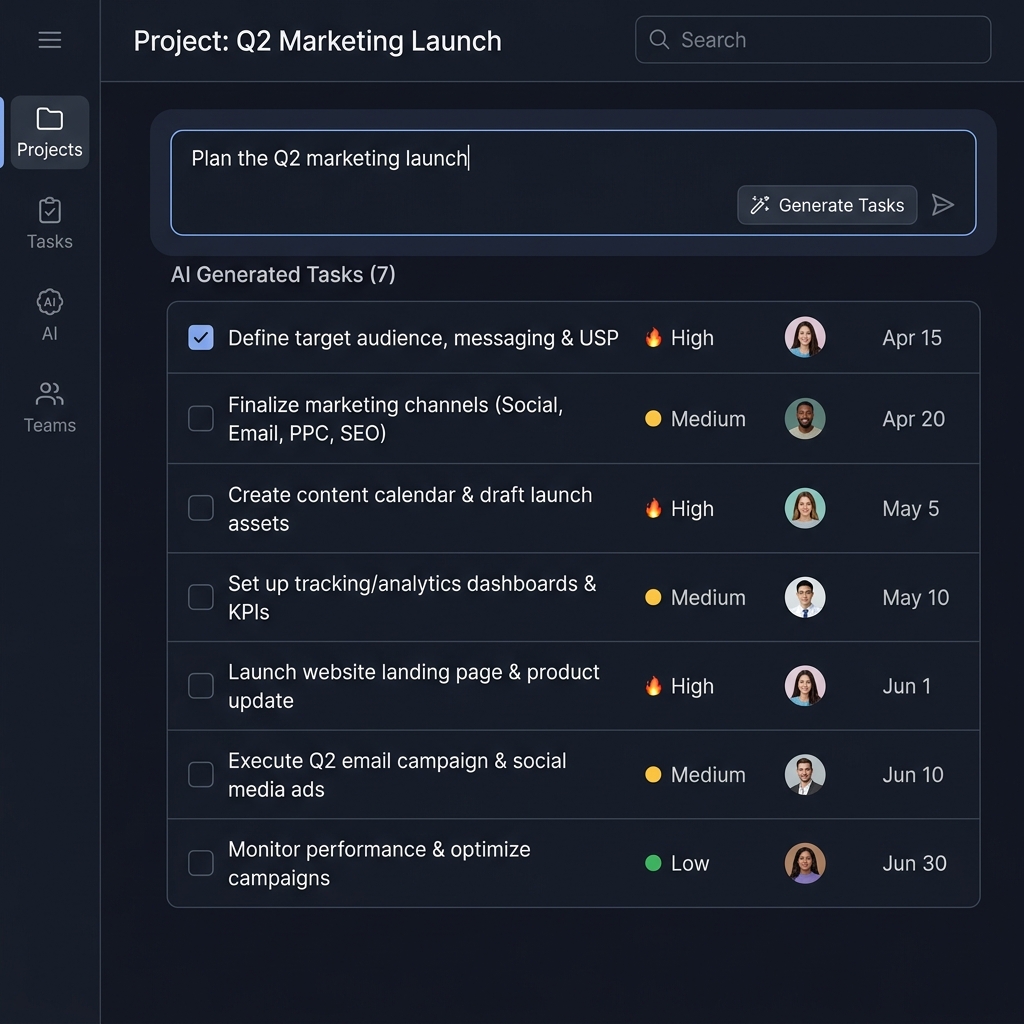Viewport: 1024px width, 1024px height.
Task: Click the Generate Tasks button
Action: (x=827, y=205)
